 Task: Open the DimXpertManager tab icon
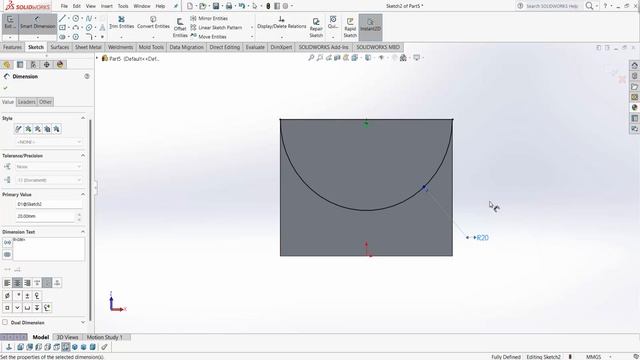point(47,64)
